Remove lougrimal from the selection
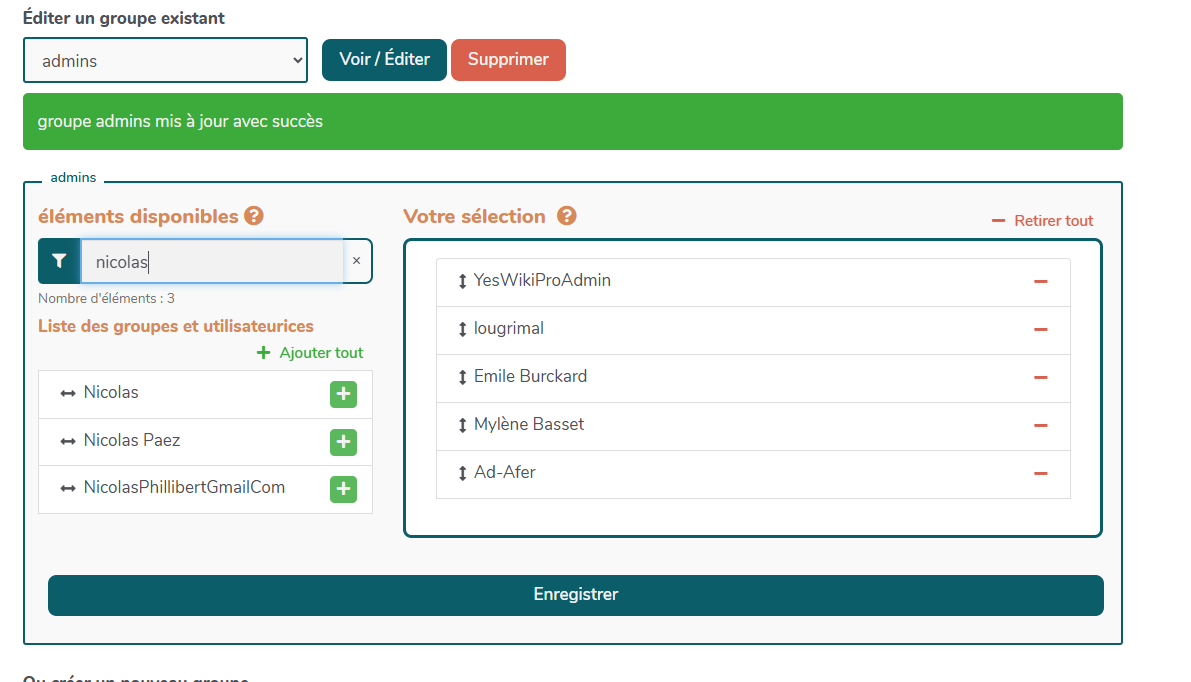The height and width of the screenshot is (682, 1191). point(1040,330)
